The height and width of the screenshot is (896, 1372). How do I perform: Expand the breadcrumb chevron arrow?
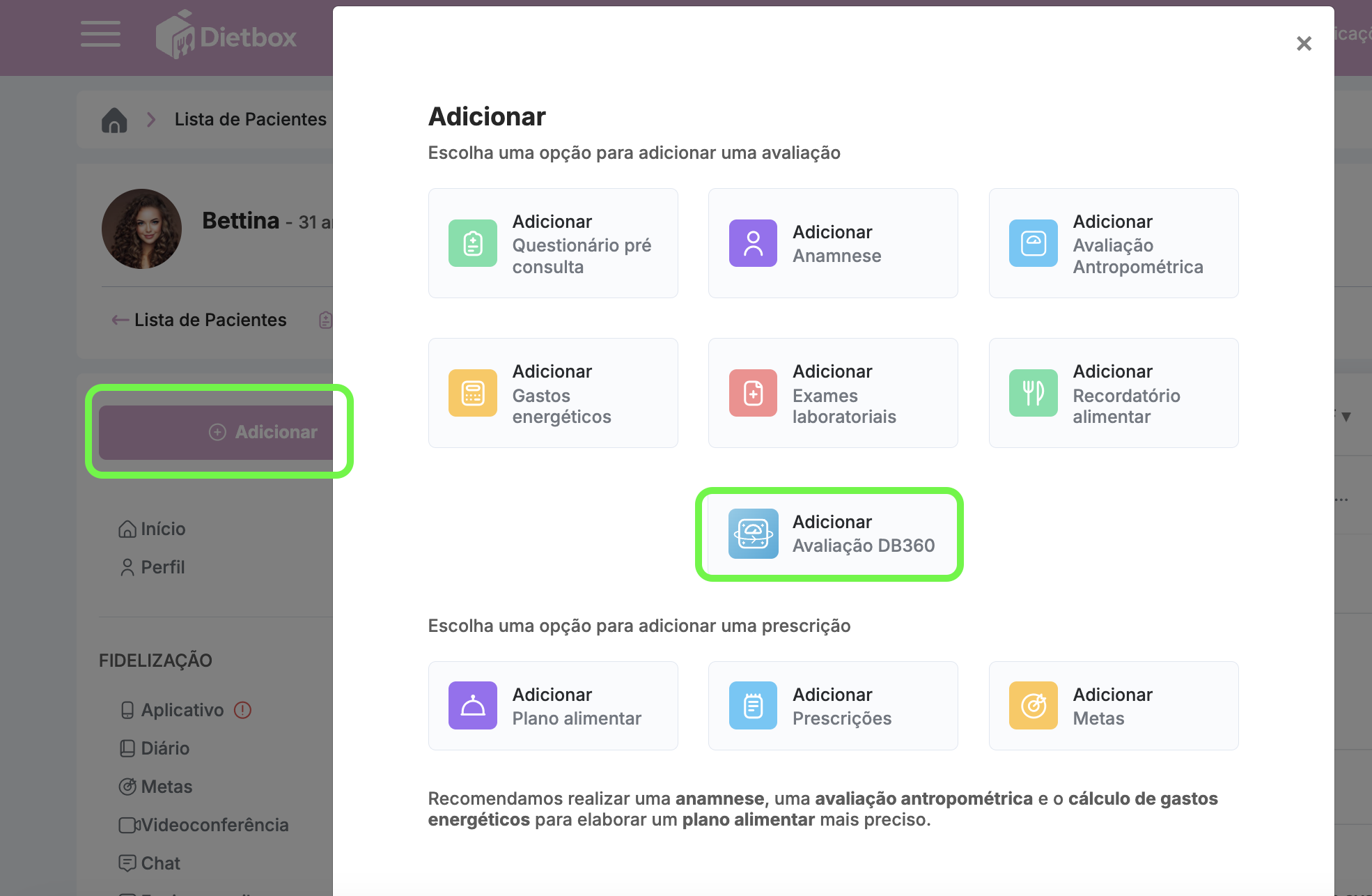(151, 120)
